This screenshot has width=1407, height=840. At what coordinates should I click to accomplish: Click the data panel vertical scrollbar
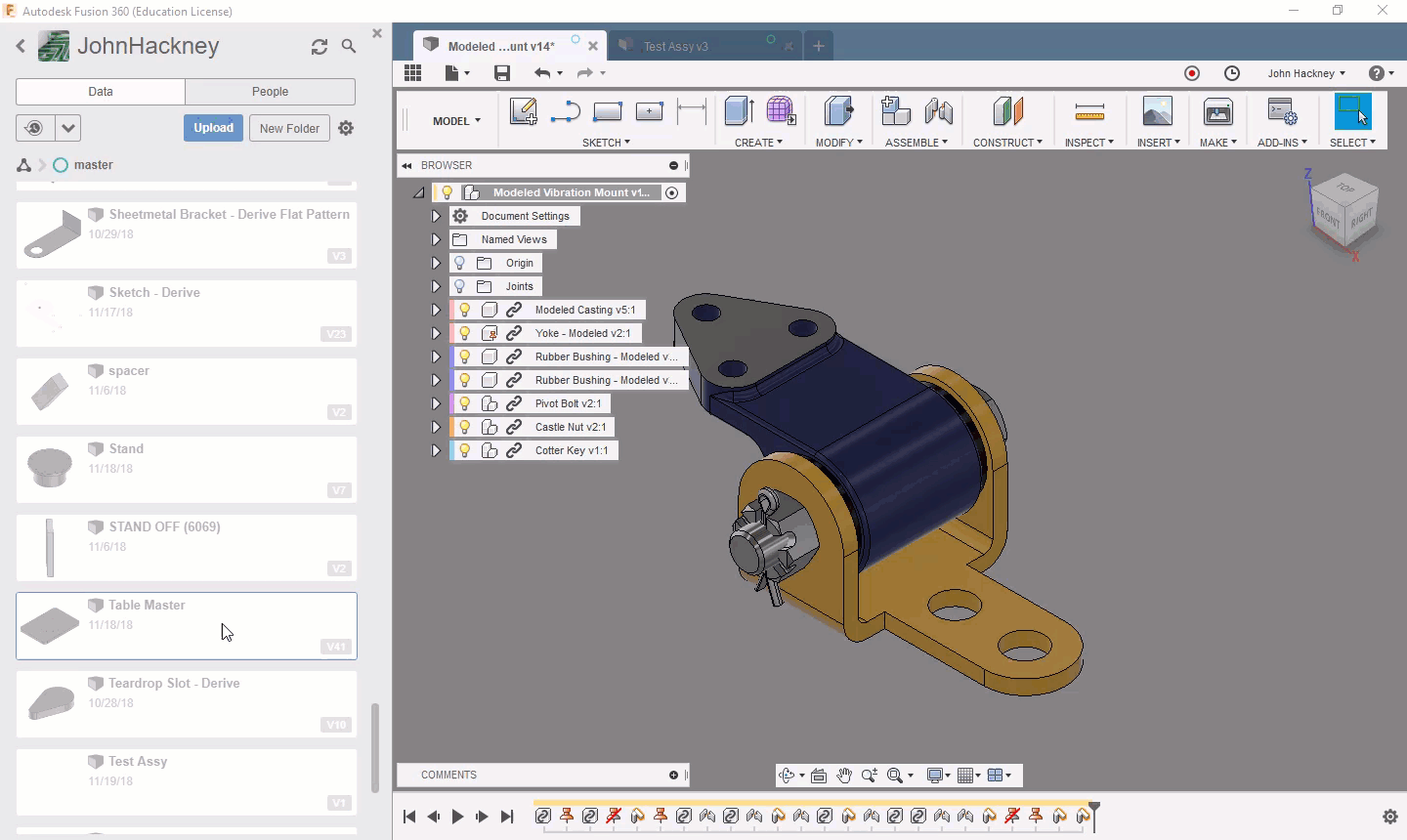click(x=375, y=747)
